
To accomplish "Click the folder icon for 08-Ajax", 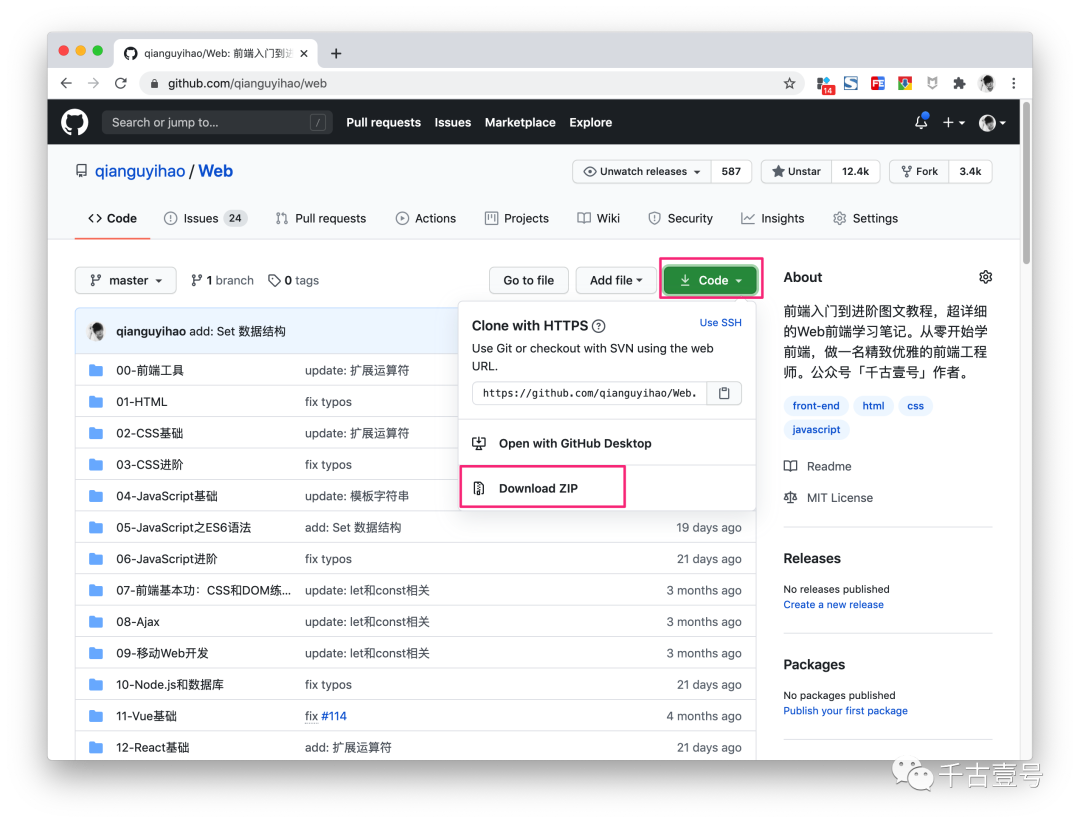I will click(96, 622).
